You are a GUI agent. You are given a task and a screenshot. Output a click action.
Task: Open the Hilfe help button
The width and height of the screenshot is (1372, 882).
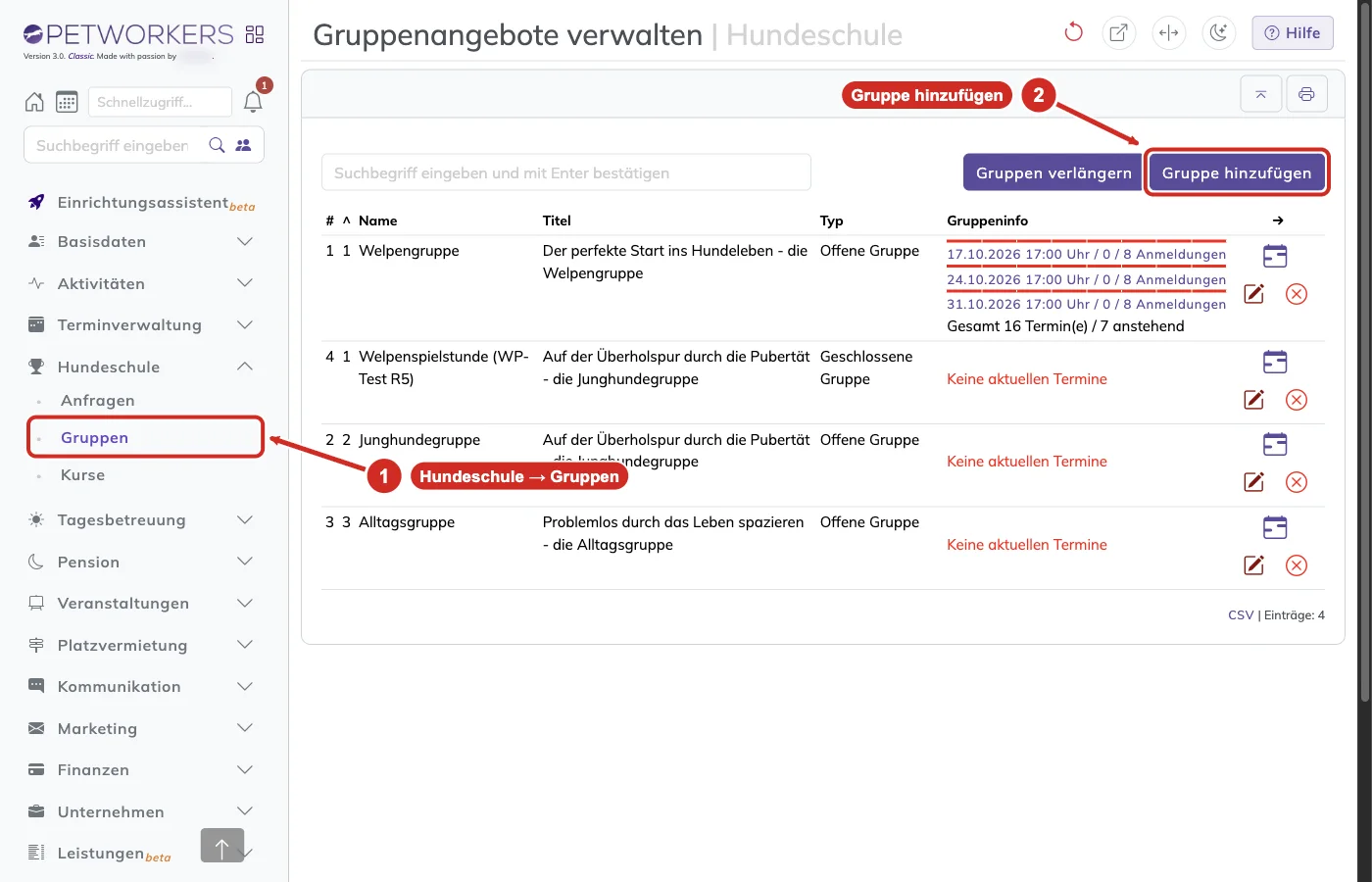[x=1293, y=32]
